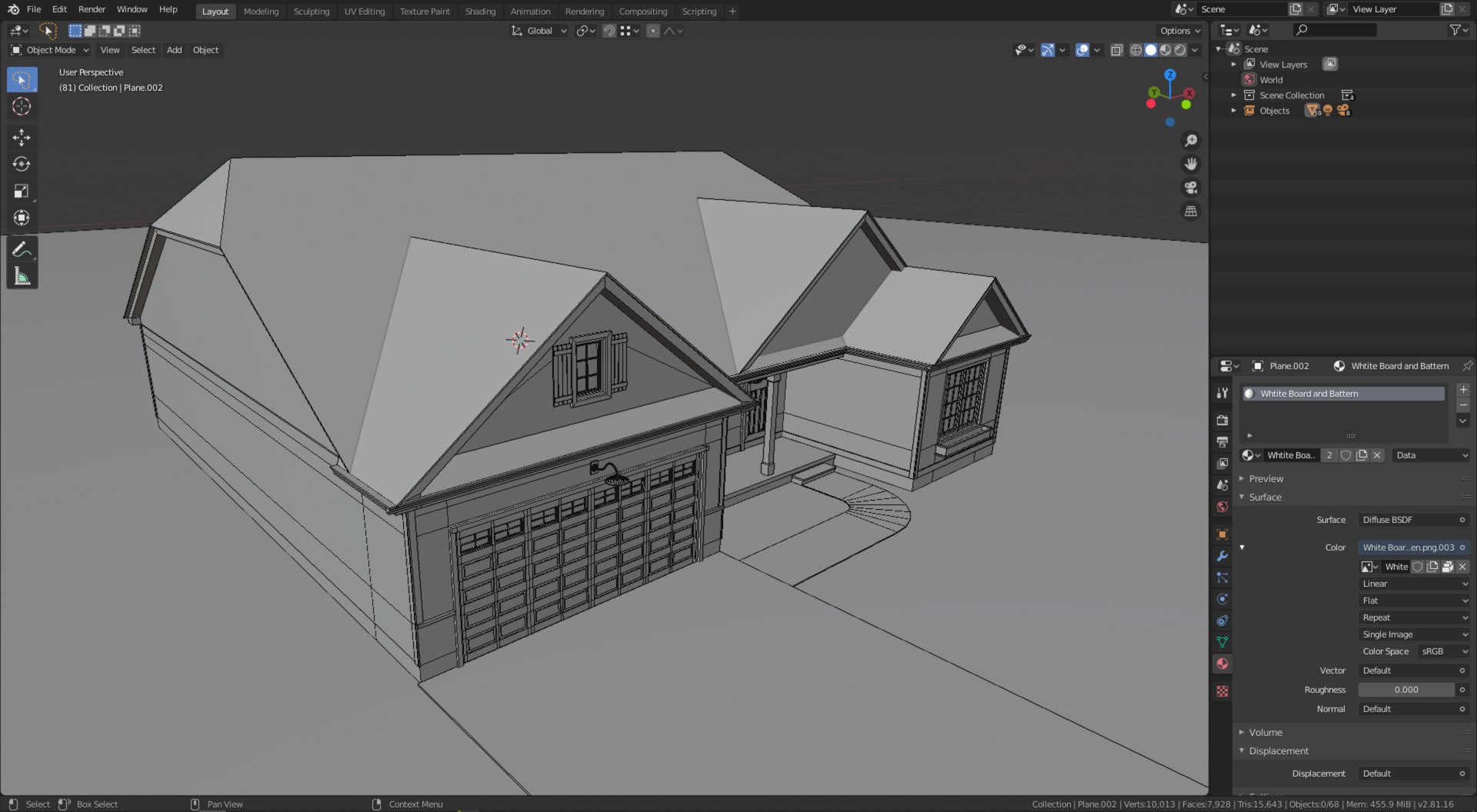Open the World properties tab icon
The width and height of the screenshot is (1477, 812).
pyautogui.click(x=1222, y=507)
